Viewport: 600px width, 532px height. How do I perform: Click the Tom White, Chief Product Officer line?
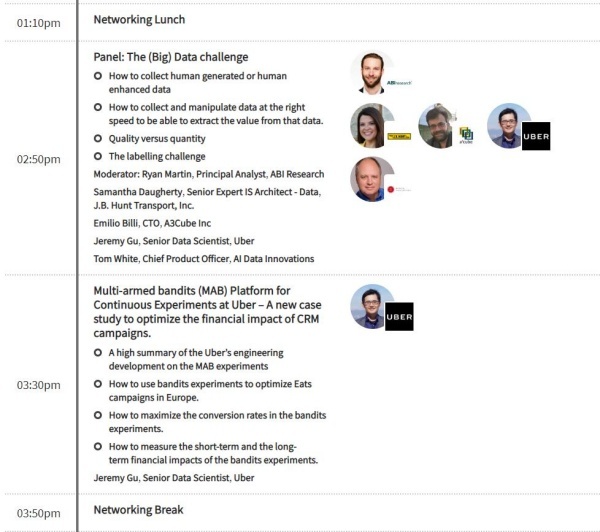click(x=204, y=259)
